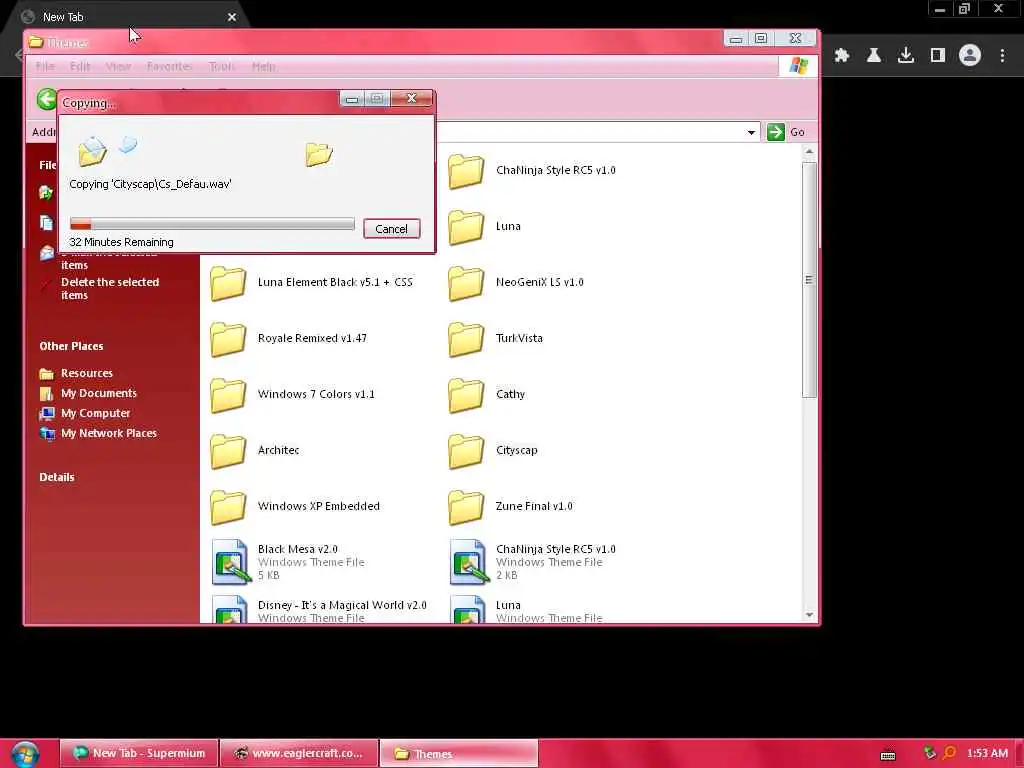Select the ChaNinja Style RC5 v1.0 folder icon
The height and width of the screenshot is (768, 1024).
click(x=466, y=172)
